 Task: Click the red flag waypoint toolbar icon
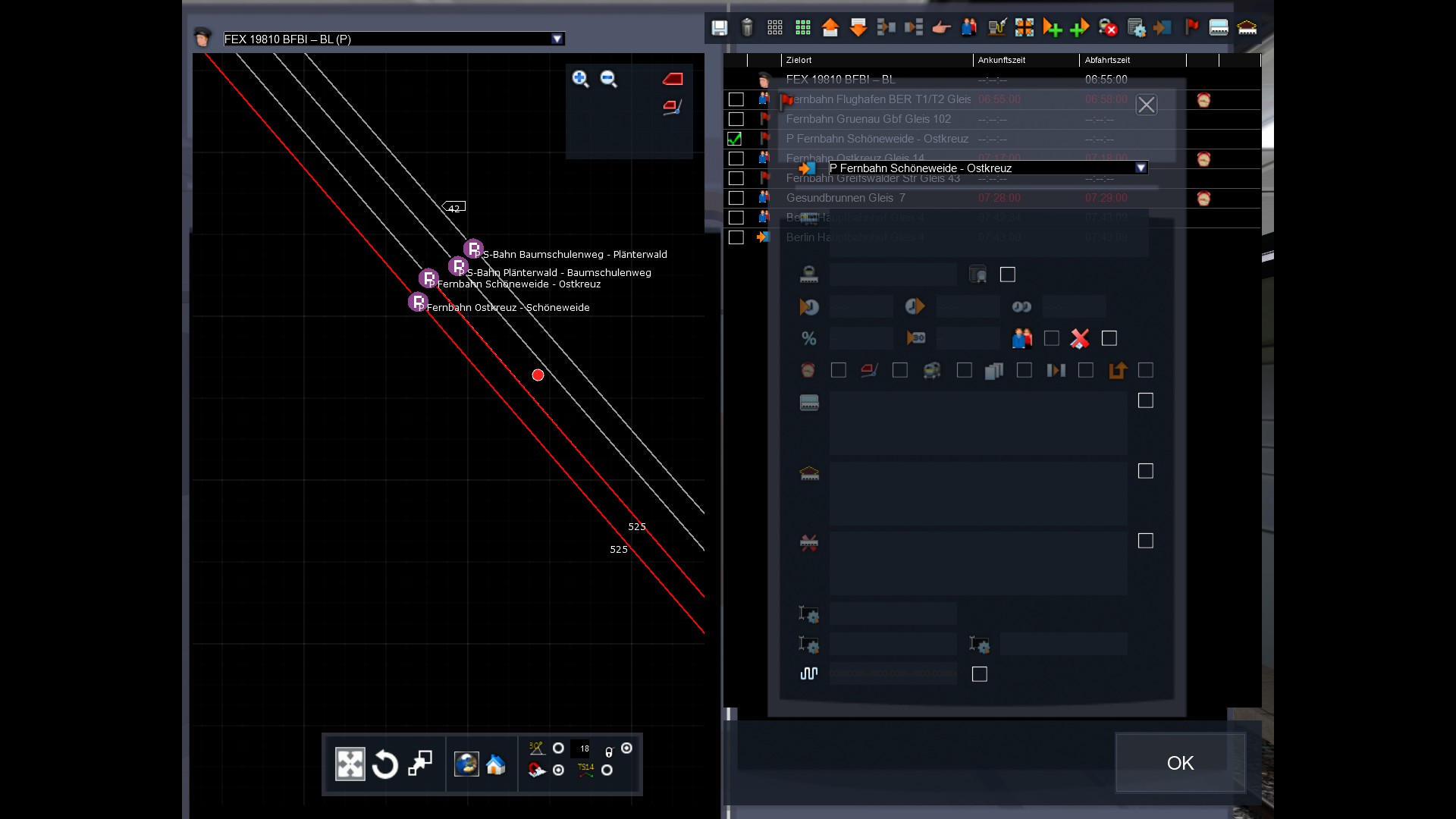tap(1191, 28)
